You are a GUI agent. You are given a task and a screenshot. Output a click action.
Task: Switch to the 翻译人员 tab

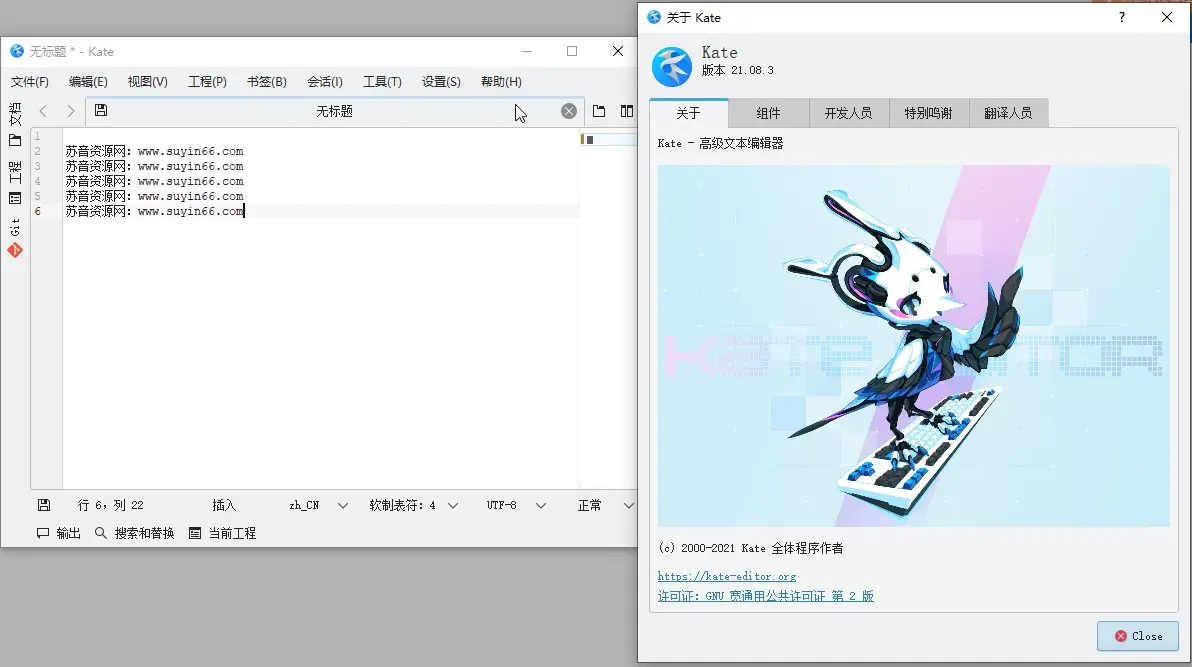[x=1008, y=113]
